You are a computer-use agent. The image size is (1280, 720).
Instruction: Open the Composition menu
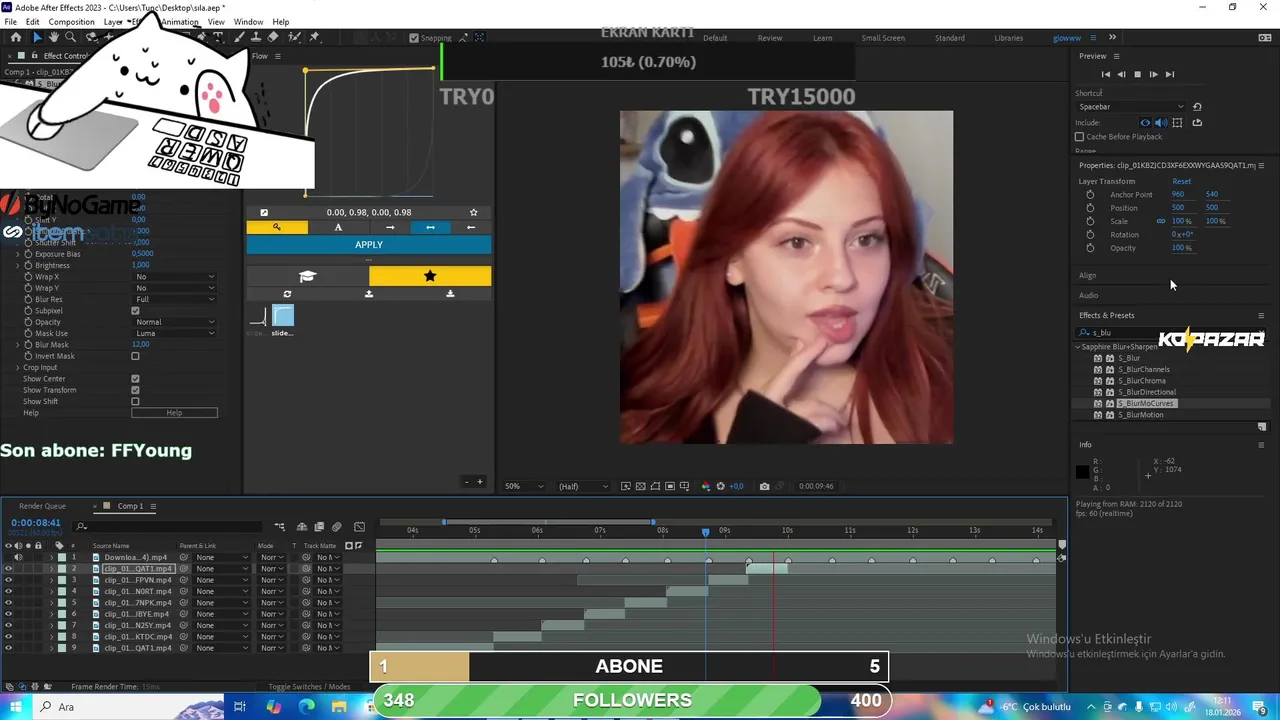click(x=71, y=22)
